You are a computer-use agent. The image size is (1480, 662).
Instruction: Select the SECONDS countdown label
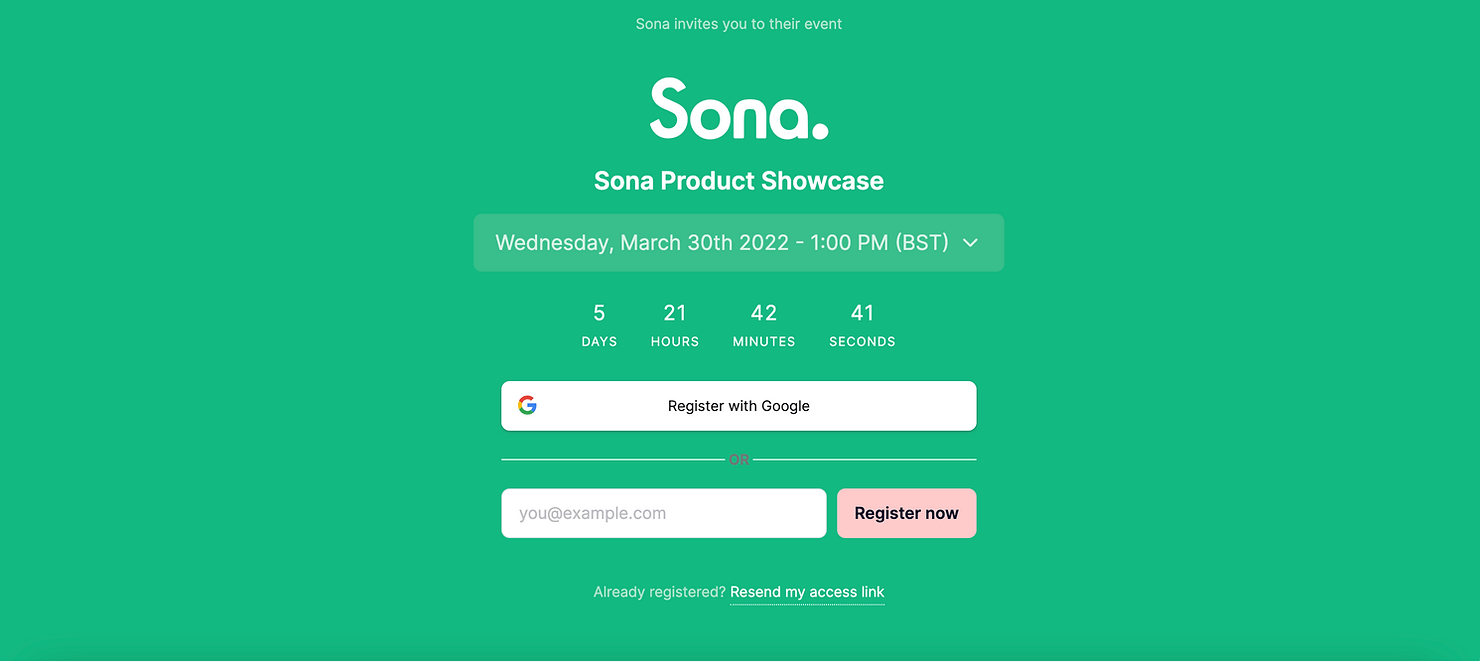coord(862,342)
